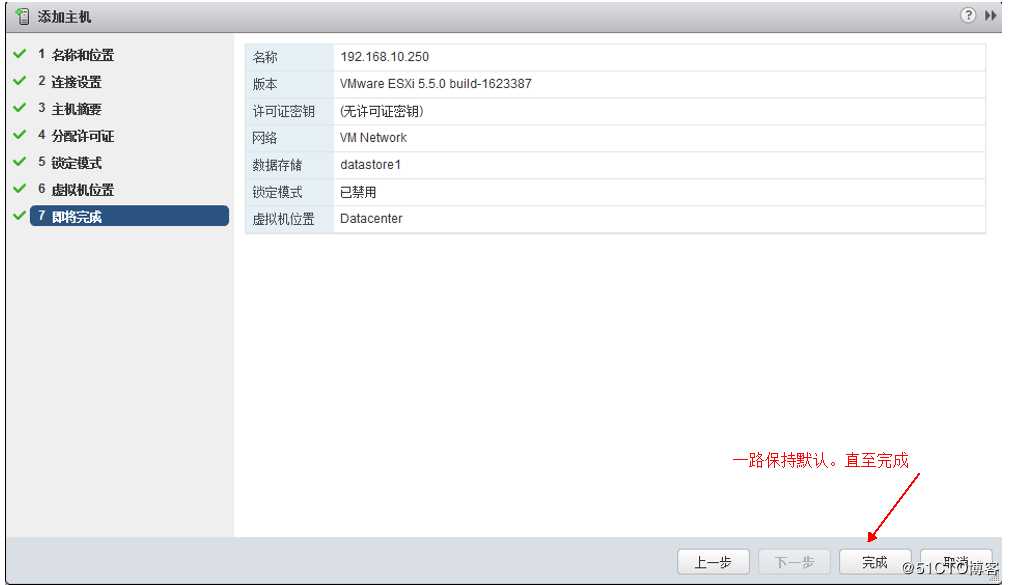Select the host name 192.168.10.250

tap(384, 57)
